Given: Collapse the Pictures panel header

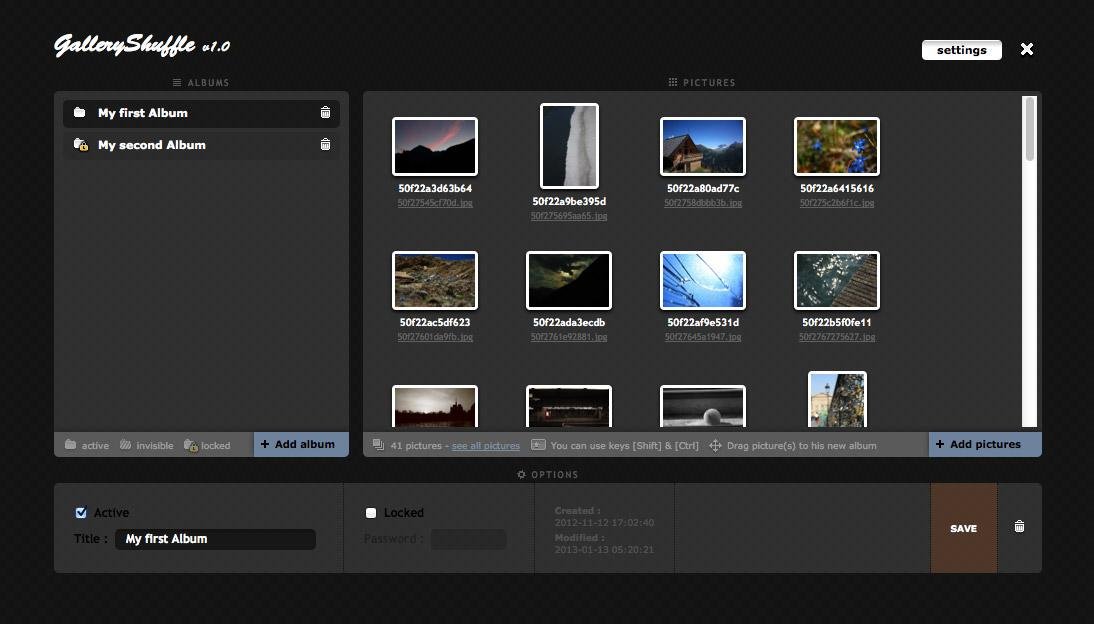Looking at the screenshot, I should pos(702,82).
